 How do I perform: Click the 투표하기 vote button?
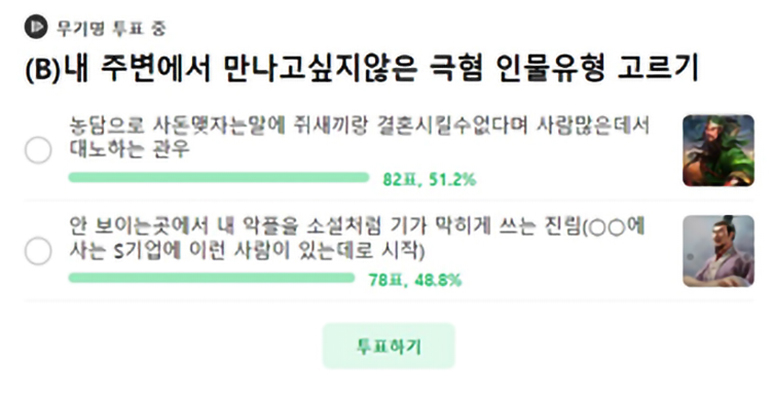pyautogui.click(x=388, y=346)
